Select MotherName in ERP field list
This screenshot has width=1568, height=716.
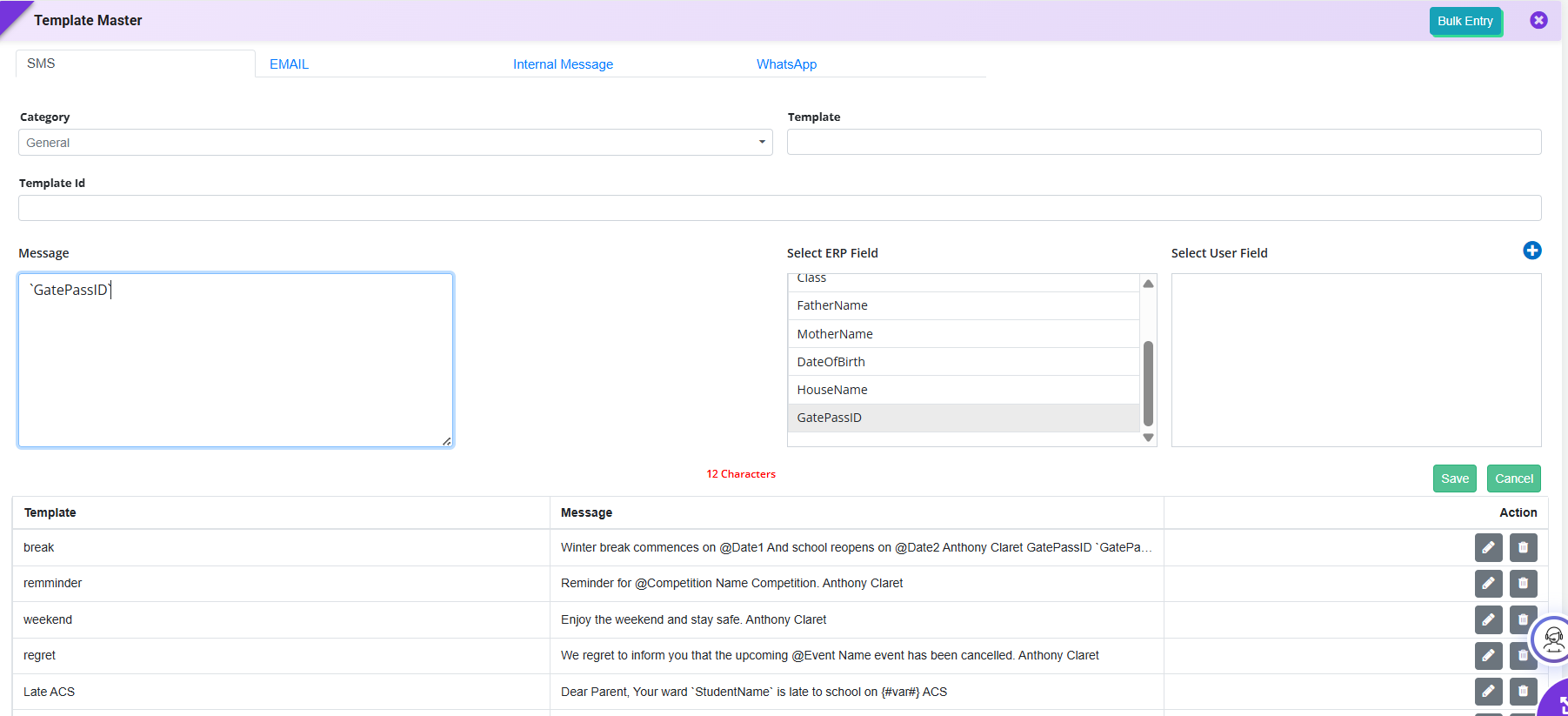[964, 334]
